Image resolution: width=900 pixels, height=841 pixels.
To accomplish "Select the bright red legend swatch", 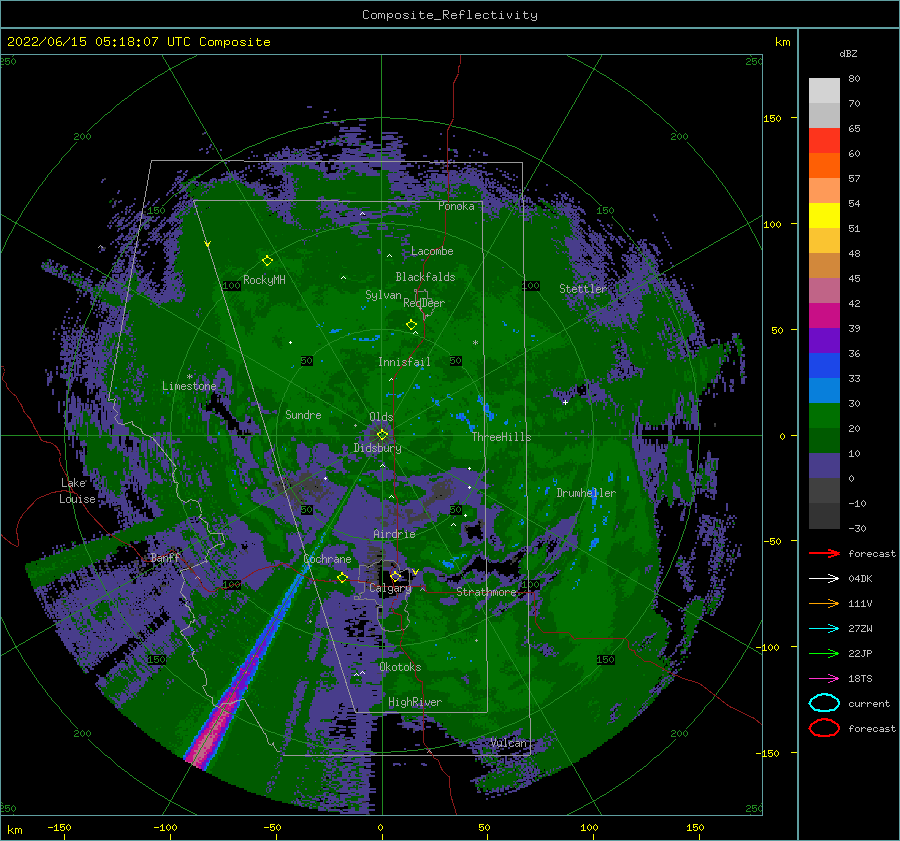I will [x=824, y=141].
